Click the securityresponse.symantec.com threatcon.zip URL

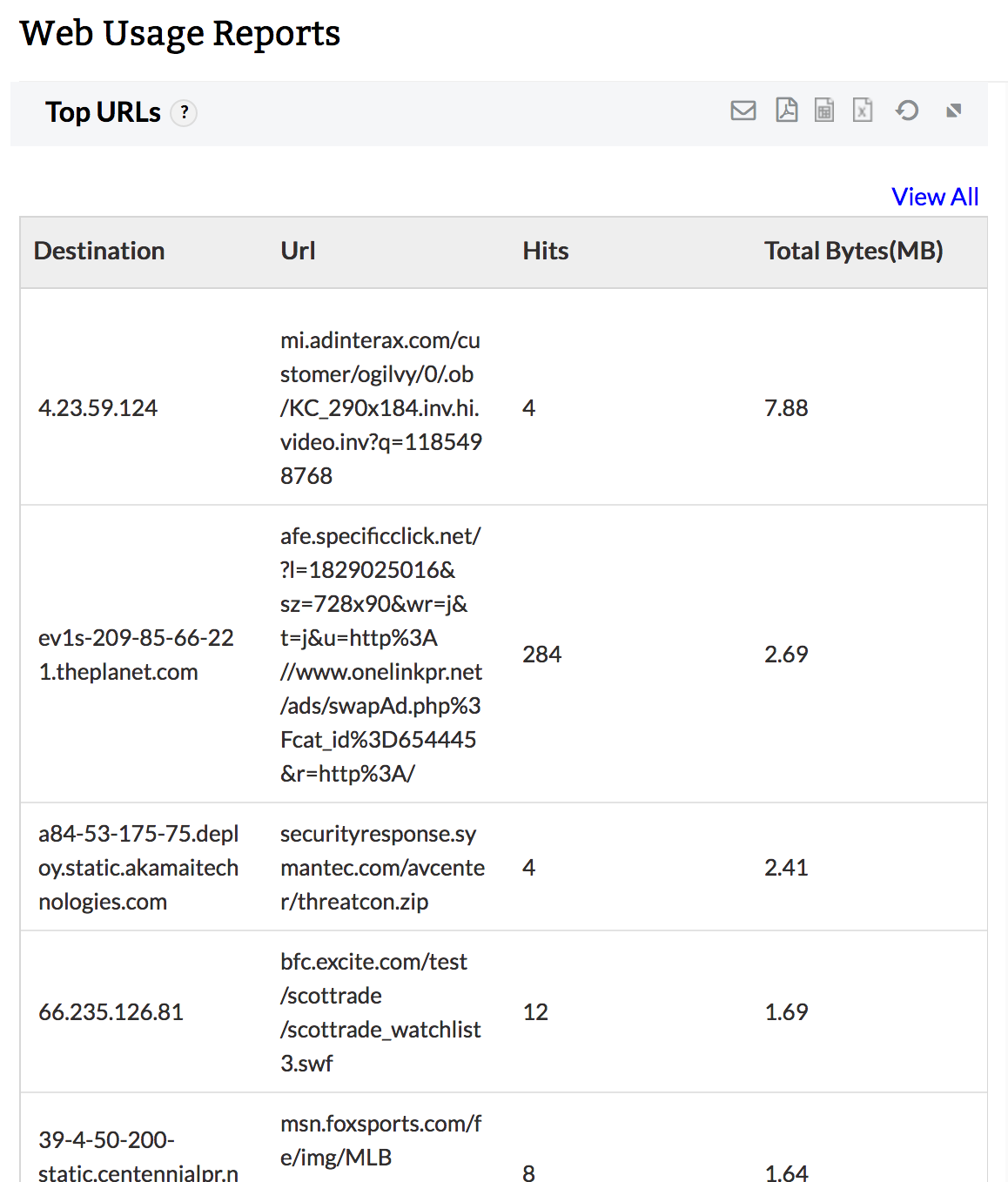(382, 868)
